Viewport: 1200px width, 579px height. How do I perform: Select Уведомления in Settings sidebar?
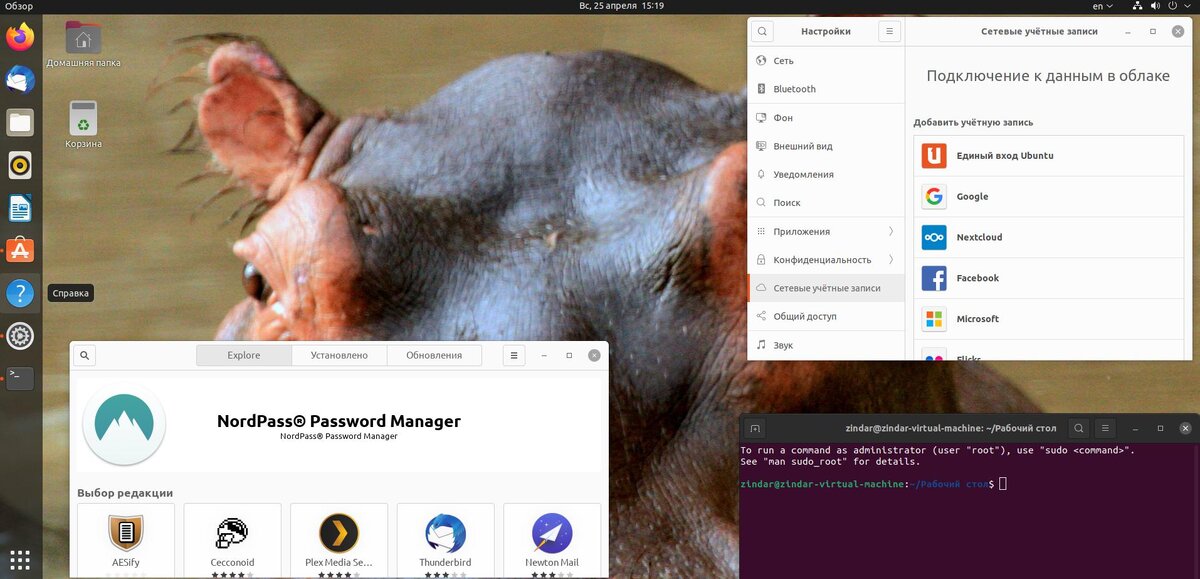(826, 174)
